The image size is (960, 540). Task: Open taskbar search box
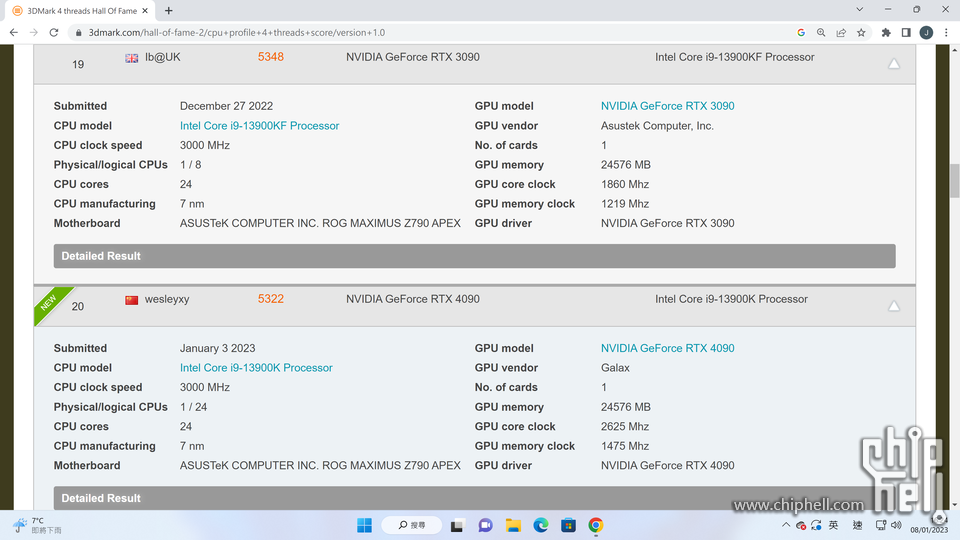[x=411, y=525]
